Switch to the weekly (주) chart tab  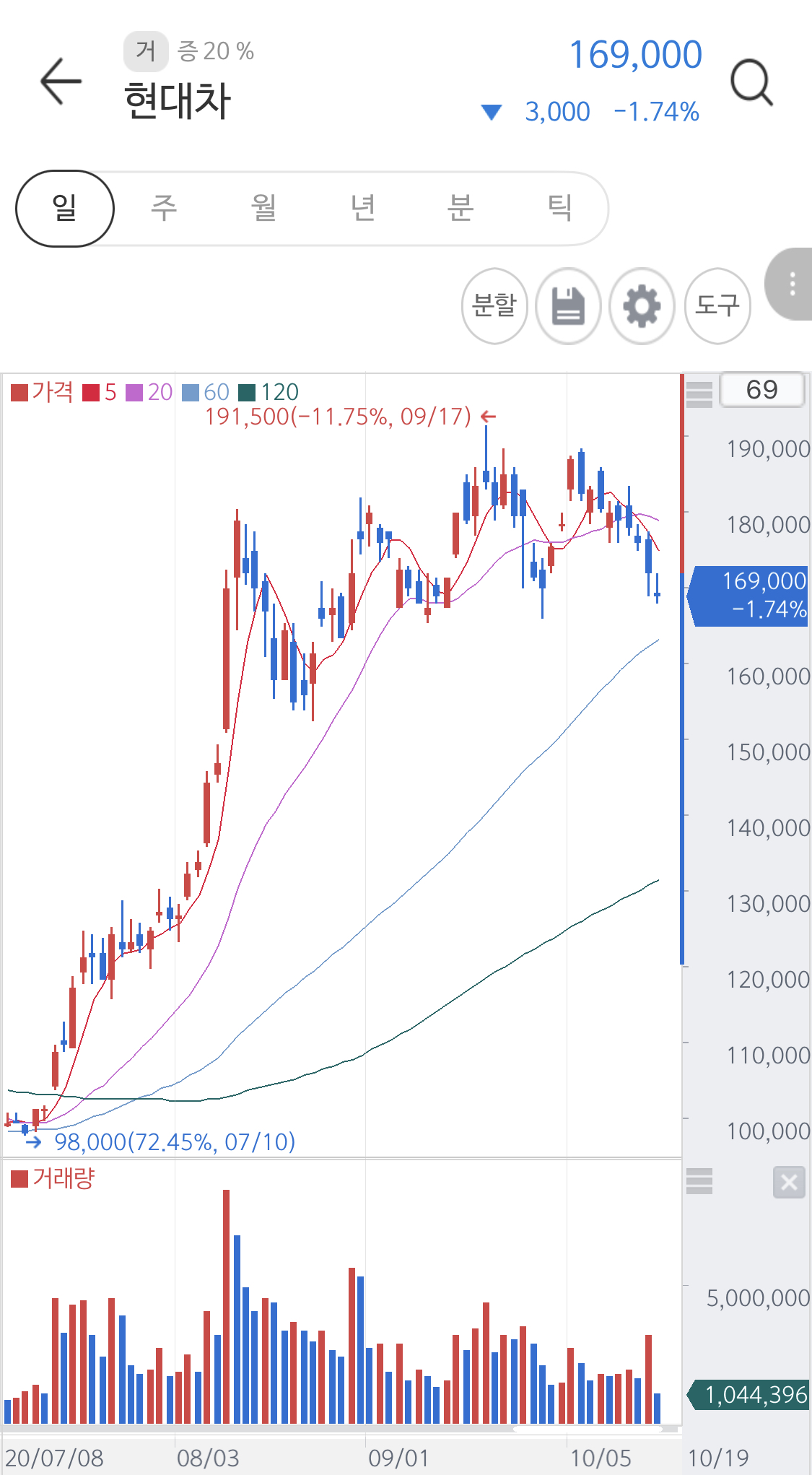164,209
